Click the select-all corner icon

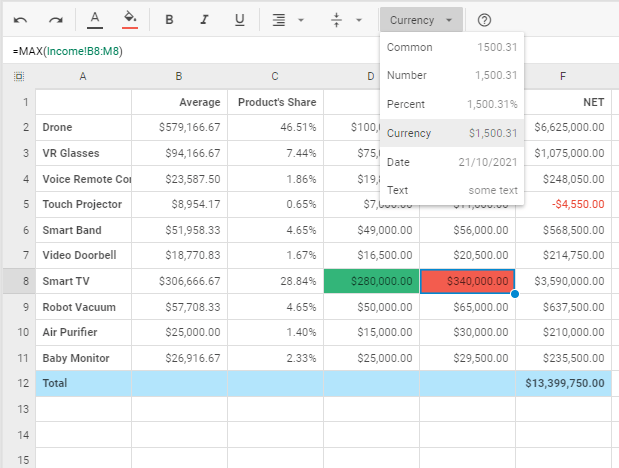point(19,76)
